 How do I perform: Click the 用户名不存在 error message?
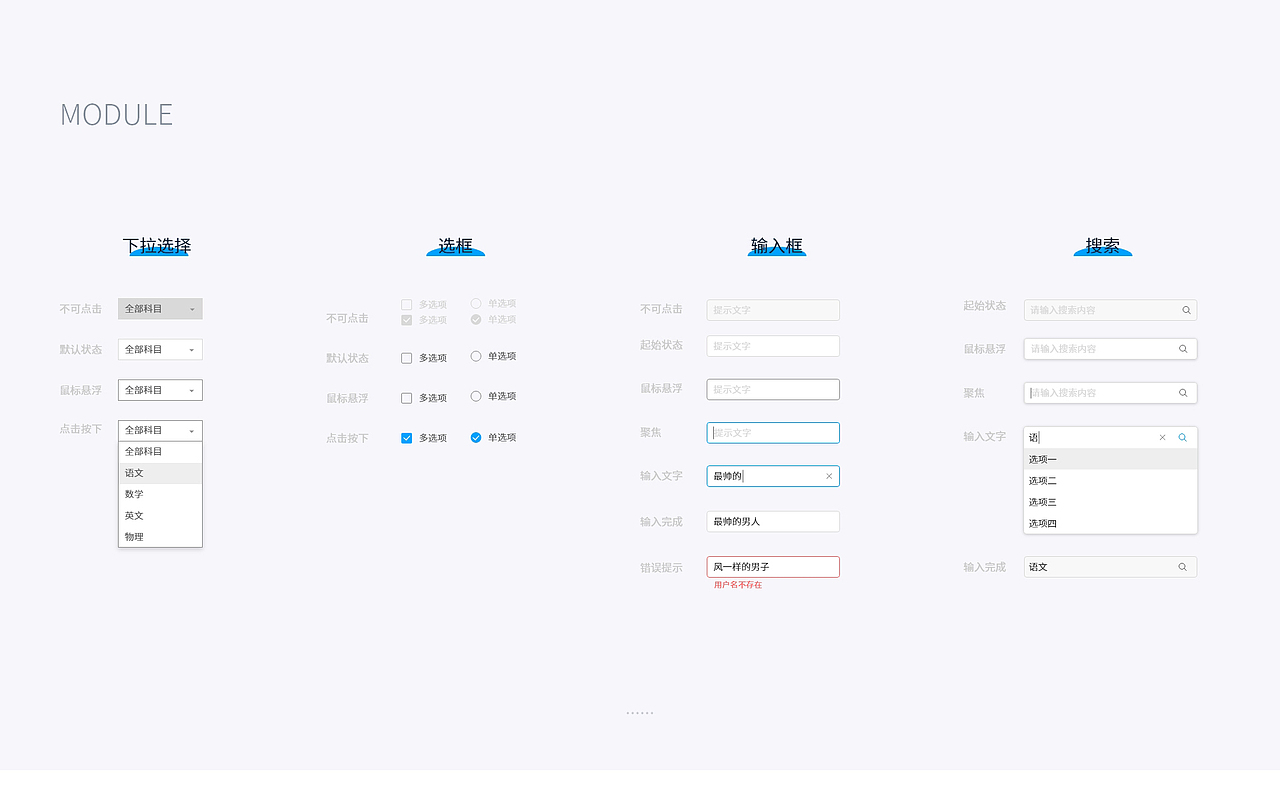point(738,585)
